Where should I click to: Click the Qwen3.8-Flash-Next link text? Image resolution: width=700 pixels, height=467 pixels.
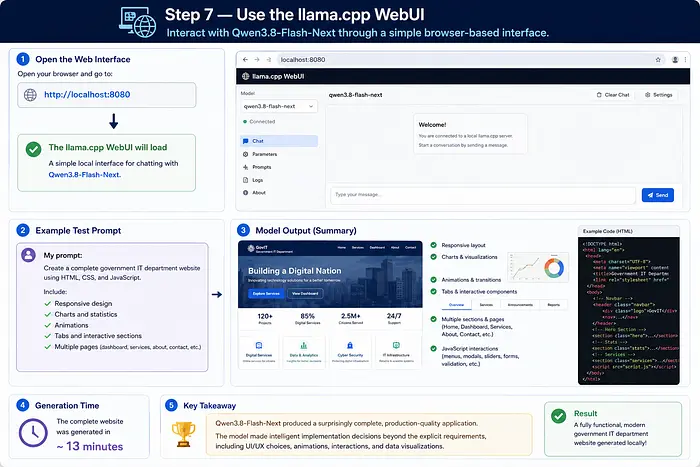coord(84,175)
